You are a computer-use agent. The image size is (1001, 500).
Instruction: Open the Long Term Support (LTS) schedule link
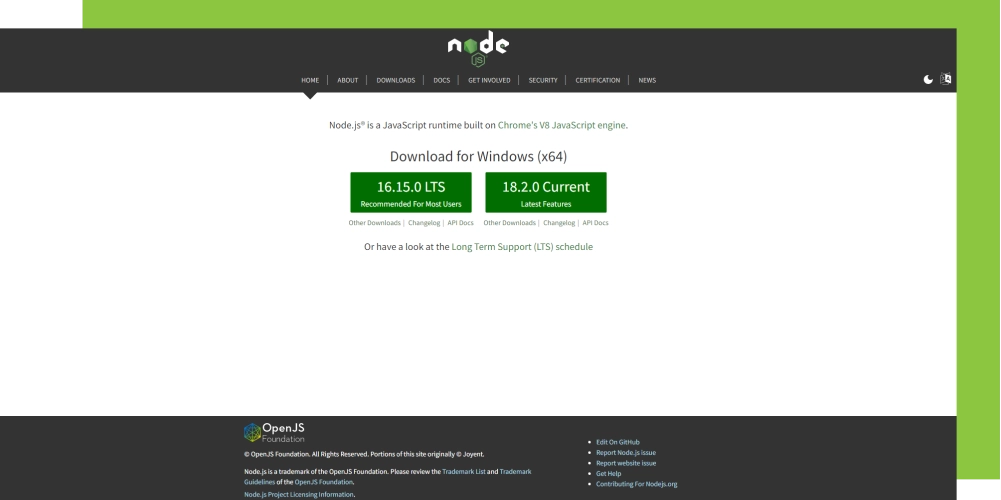pos(522,246)
